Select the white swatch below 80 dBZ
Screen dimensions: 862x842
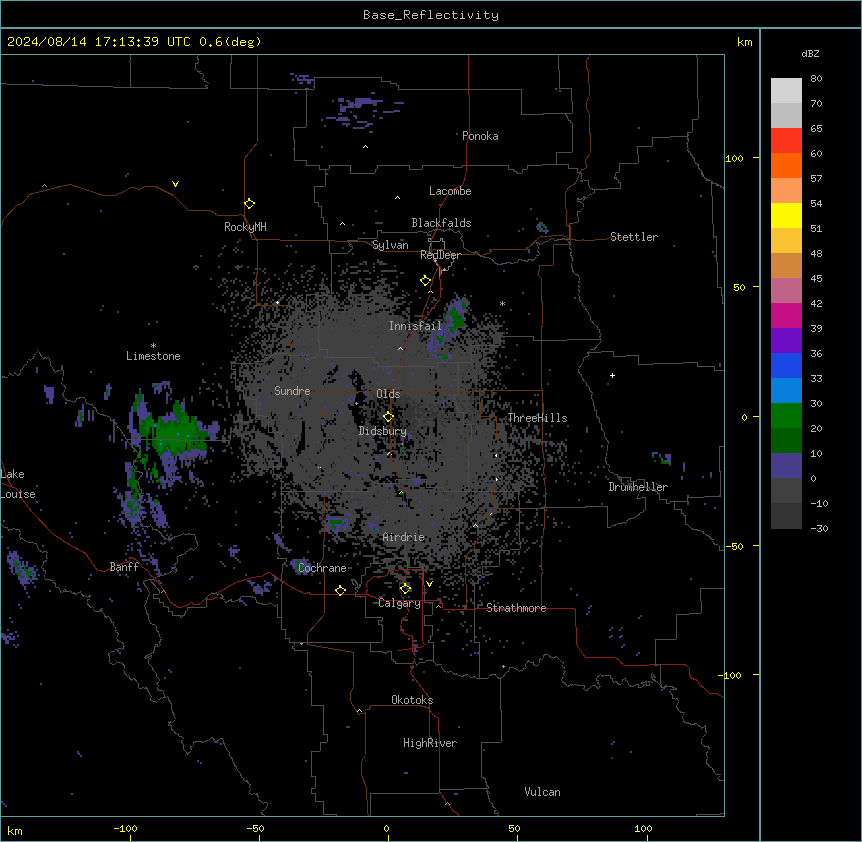tap(786, 91)
